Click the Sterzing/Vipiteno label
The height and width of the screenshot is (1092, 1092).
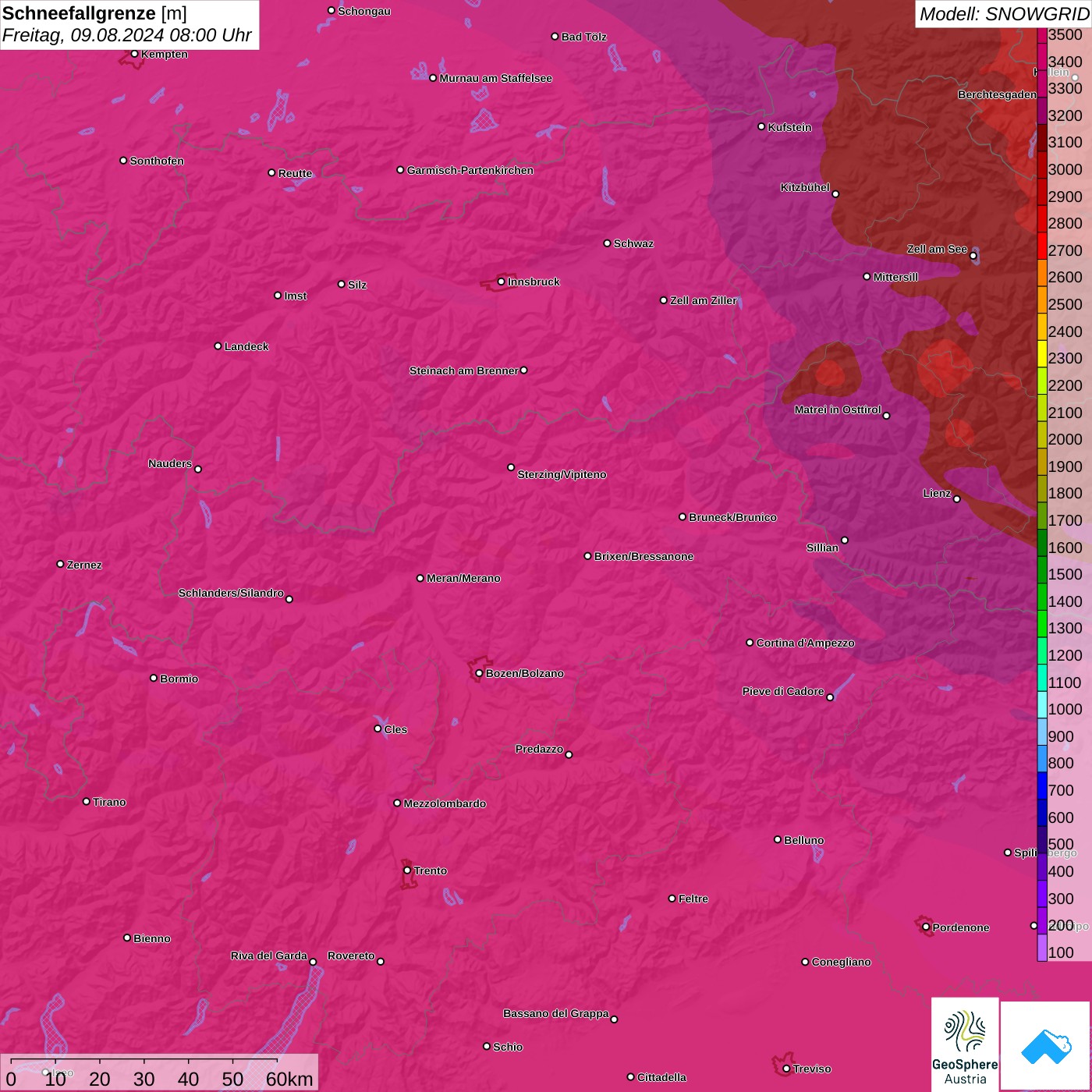point(562,474)
